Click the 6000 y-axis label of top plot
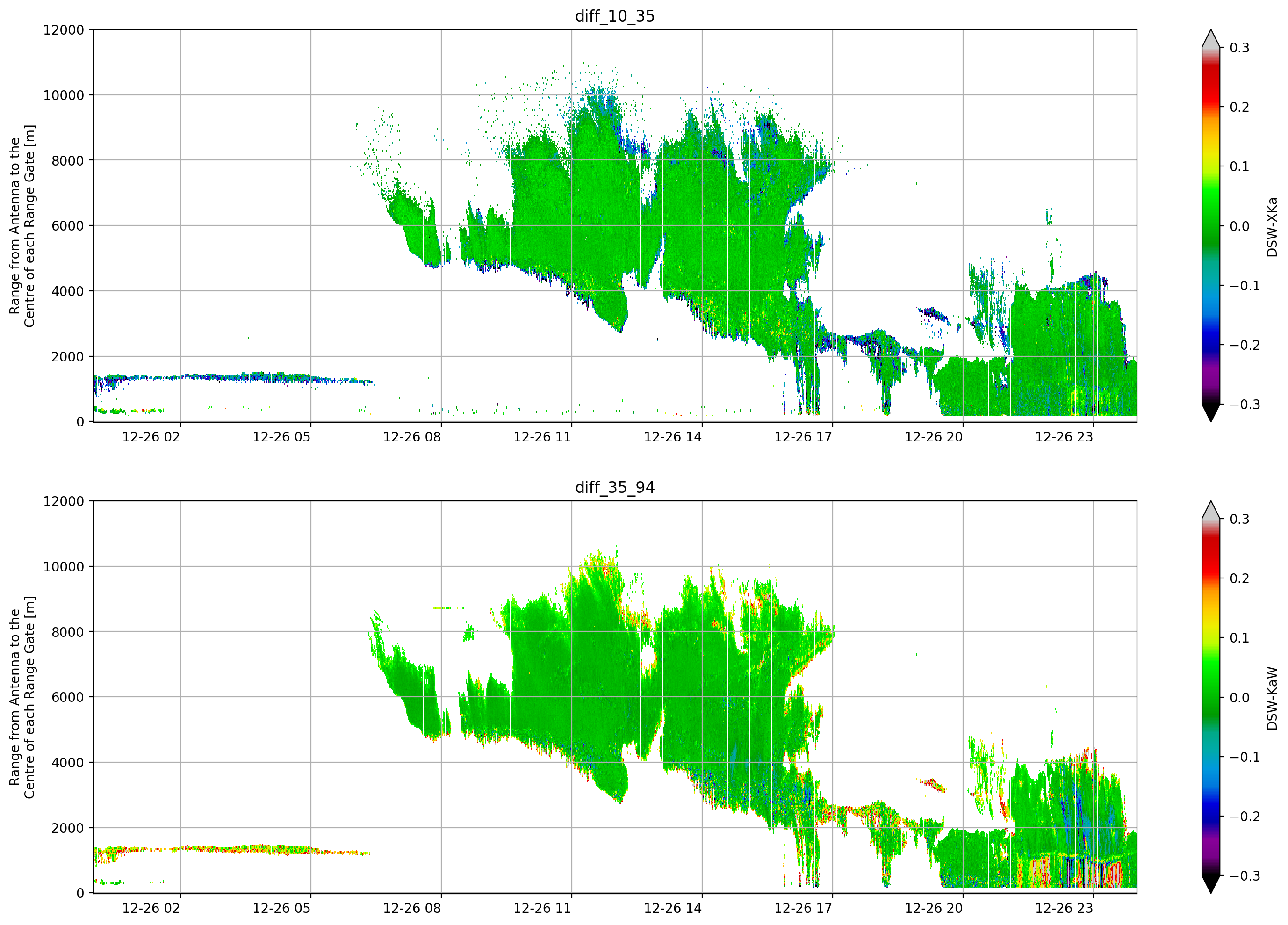Viewport: 1288px width, 925px height. (68, 226)
